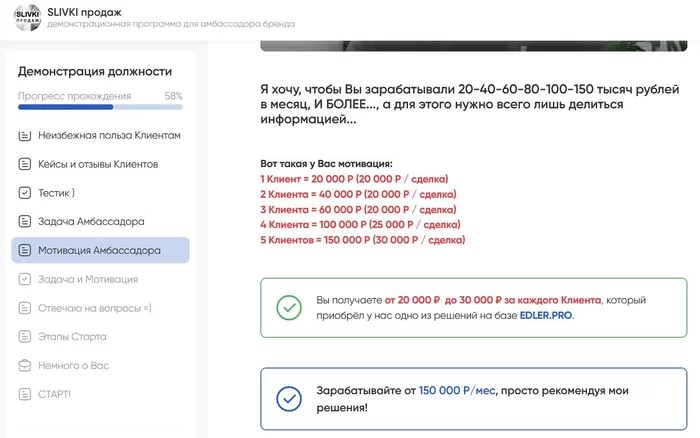Click the Задача Амбассадора document icon
The width and height of the screenshot is (700, 438).
pos(25,221)
